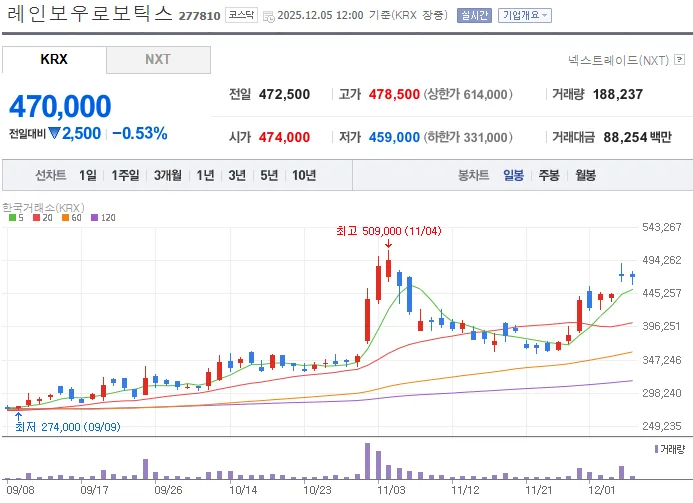The height and width of the screenshot is (503, 693).
Task: Select the 10년 line chart period
Action: tap(304, 175)
